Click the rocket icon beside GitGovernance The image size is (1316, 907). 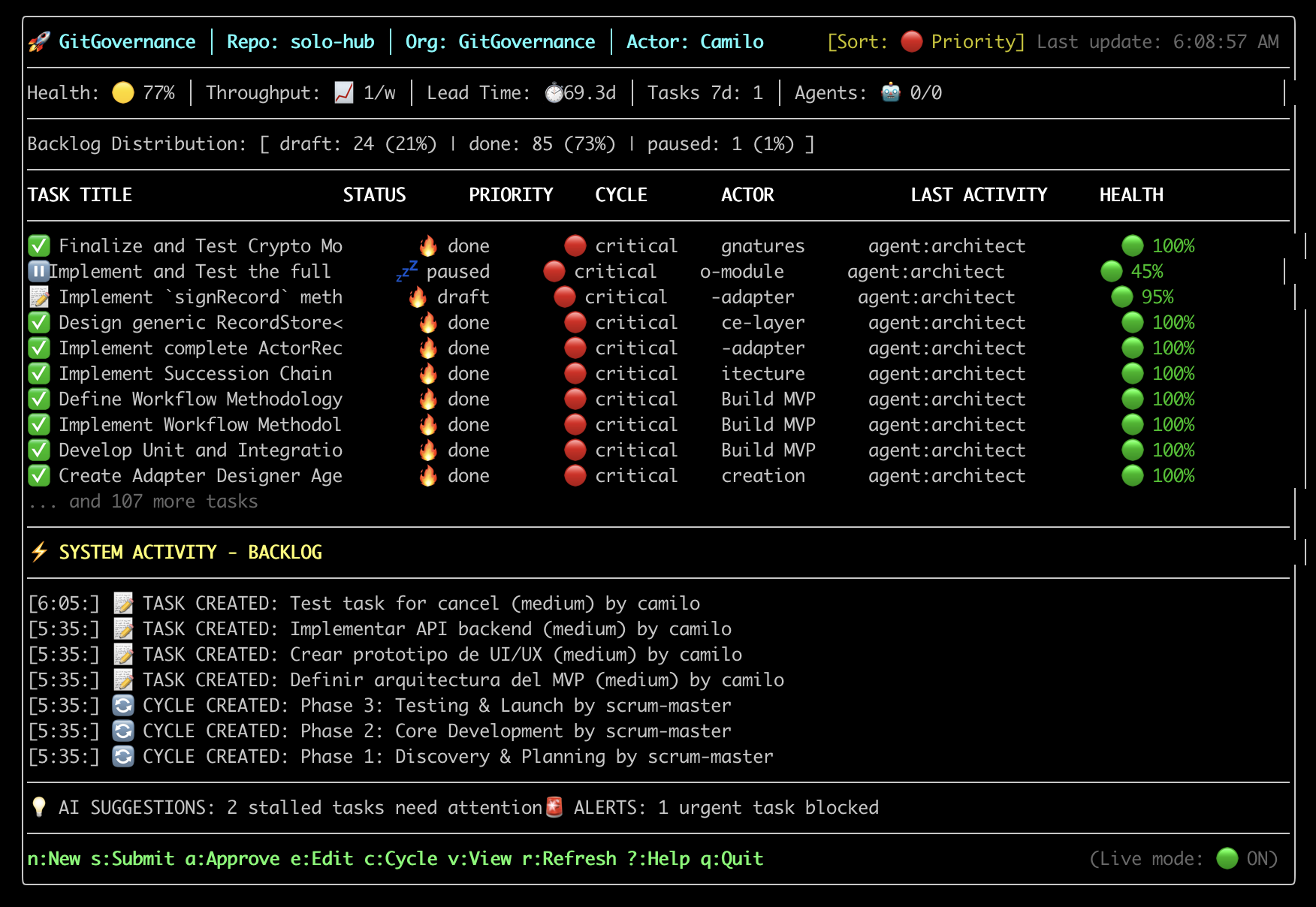[x=39, y=42]
